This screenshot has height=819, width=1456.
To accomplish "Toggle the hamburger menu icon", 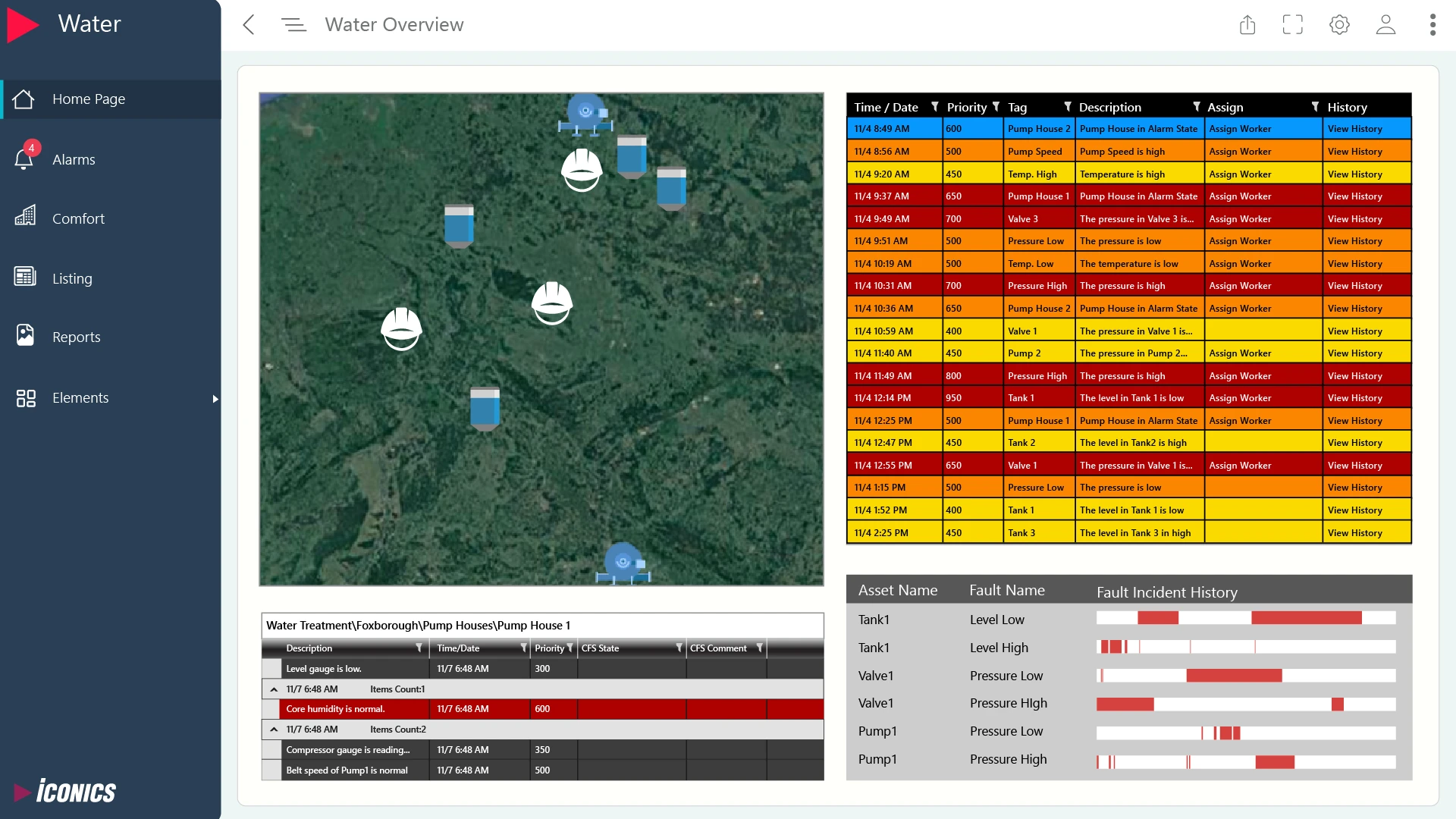I will pos(293,25).
